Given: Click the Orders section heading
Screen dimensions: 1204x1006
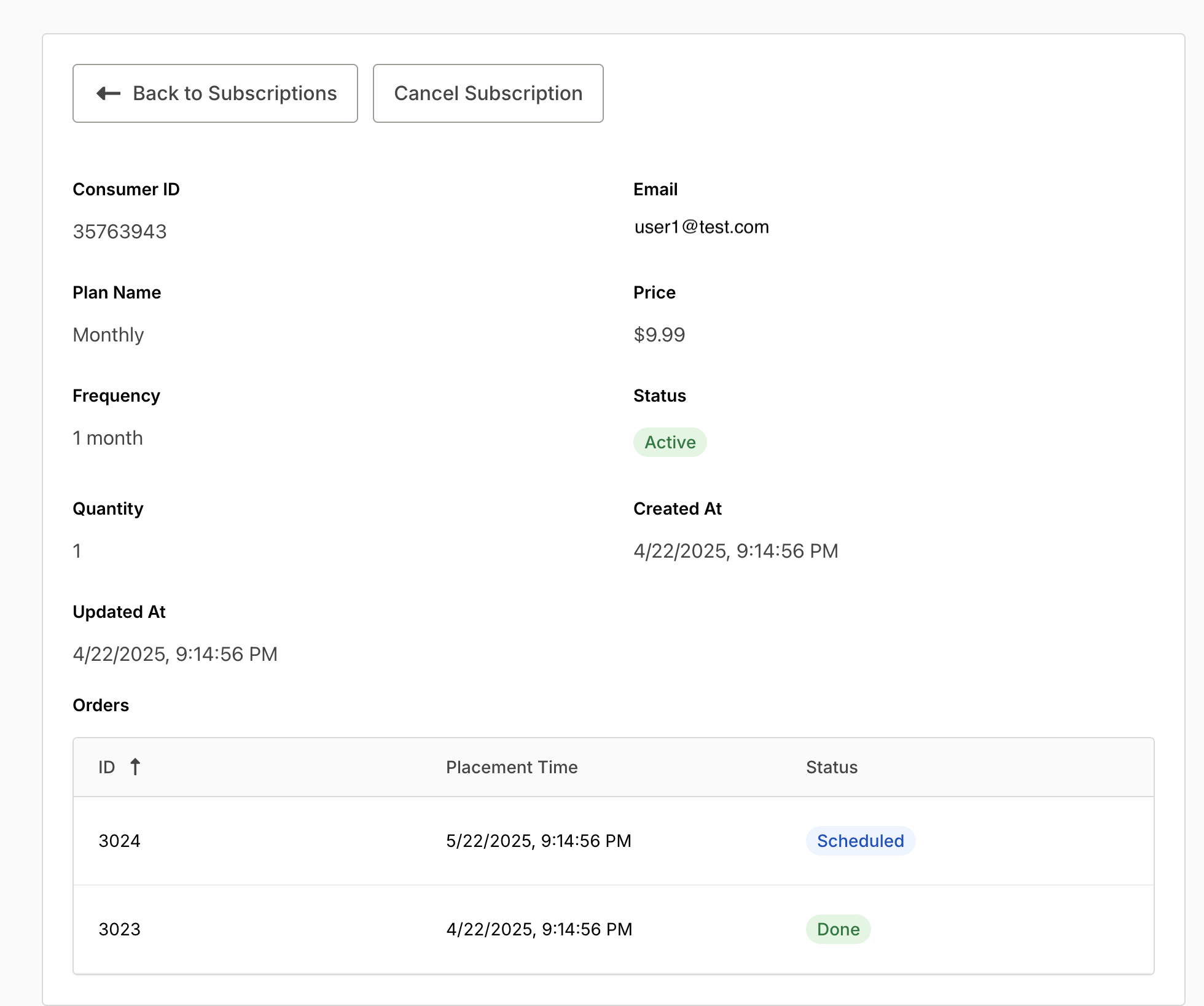Looking at the screenshot, I should (x=101, y=705).
